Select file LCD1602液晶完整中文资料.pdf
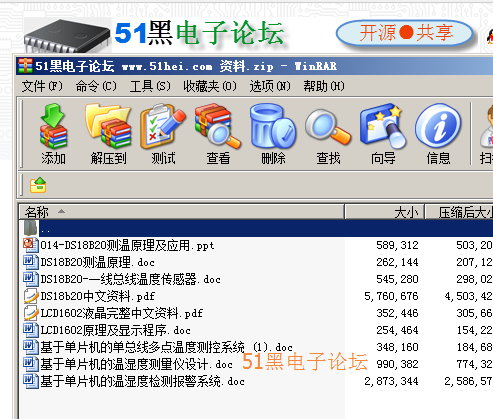 [x=122, y=313]
